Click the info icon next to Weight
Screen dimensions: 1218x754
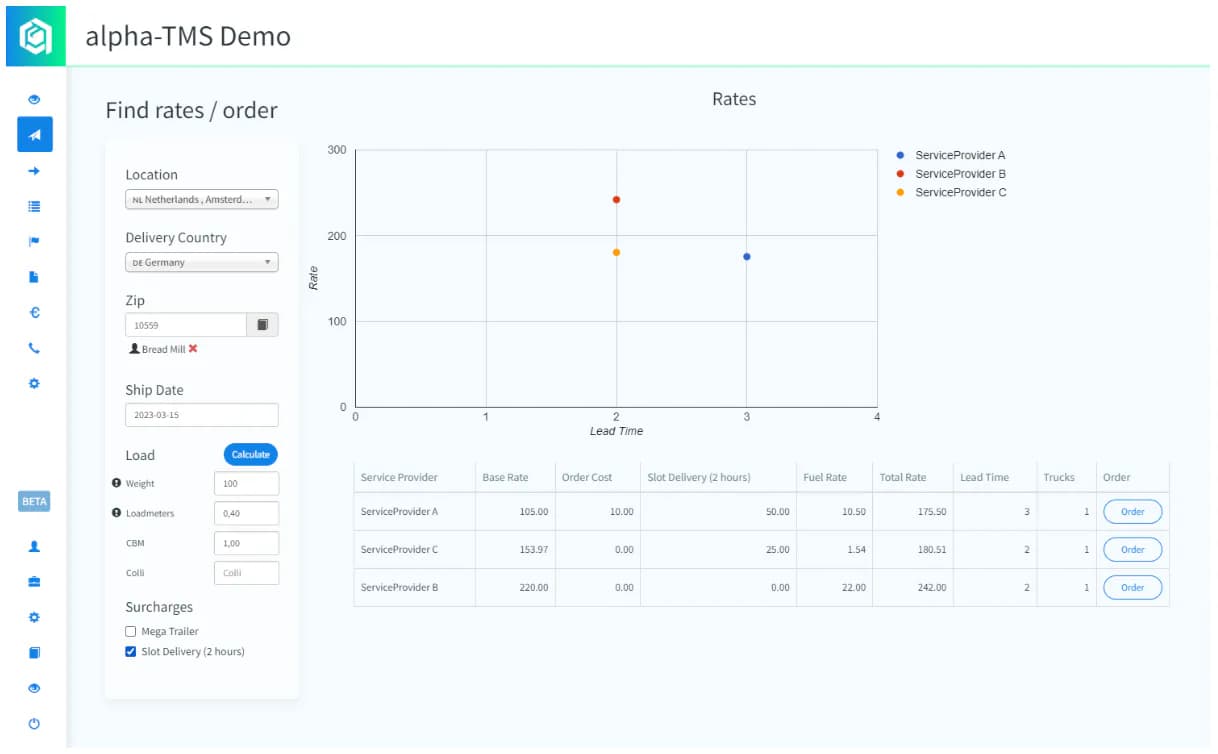click(116, 483)
